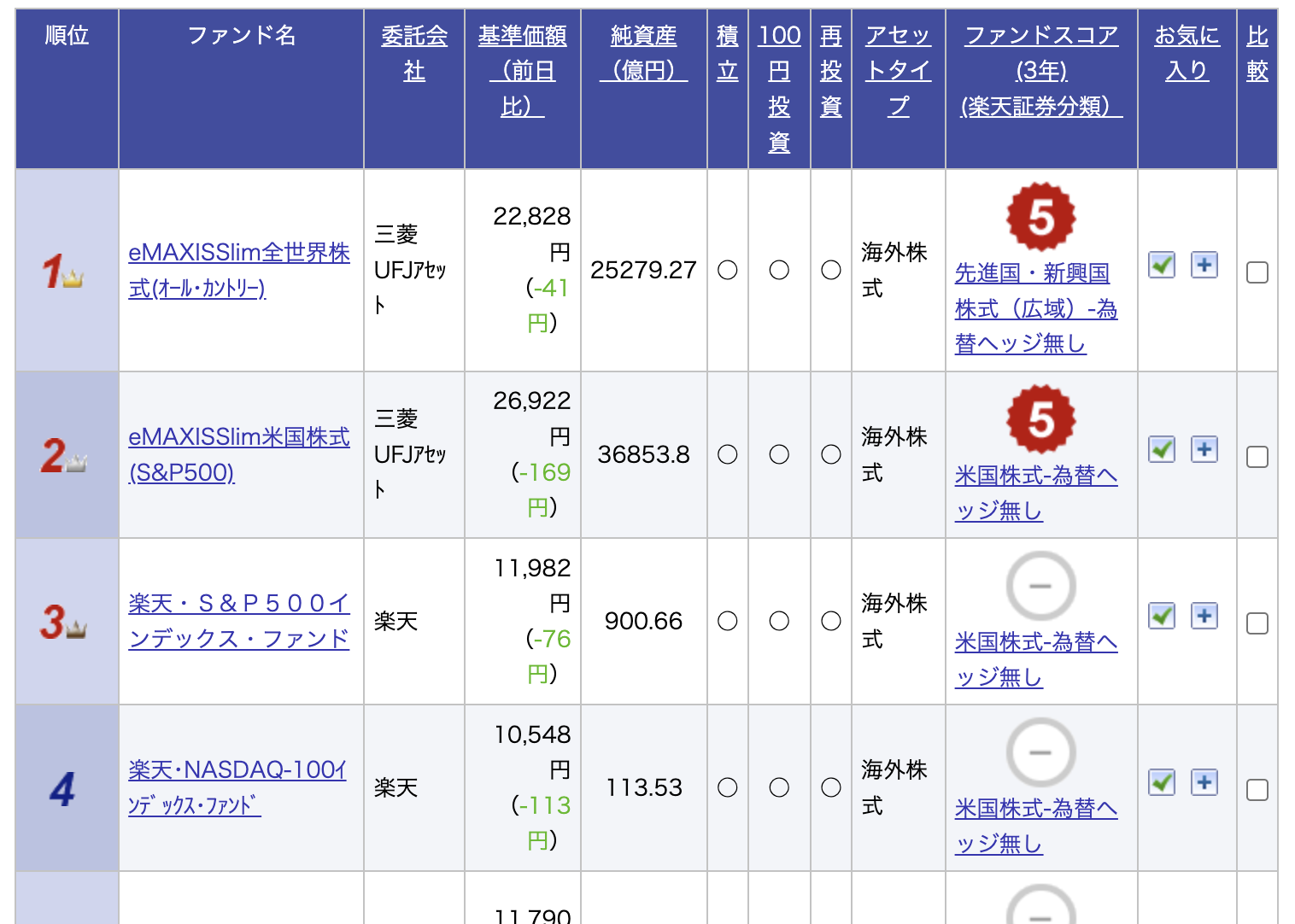The height and width of the screenshot is (924, 1295).
Task: Open eMAXISSlim全世界株式(オール・カントリー) fund page
Action: [x=239, y=271]
